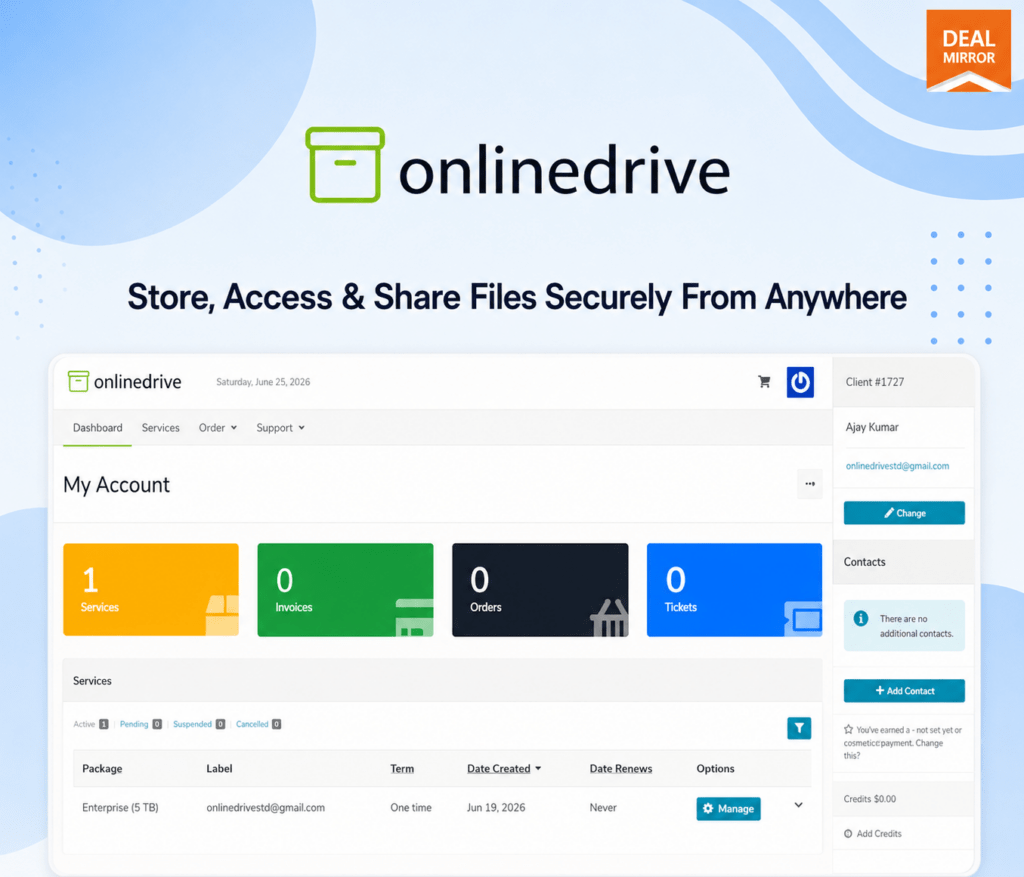
Task: Click the info icon in contacts notice
Action: 861,618
